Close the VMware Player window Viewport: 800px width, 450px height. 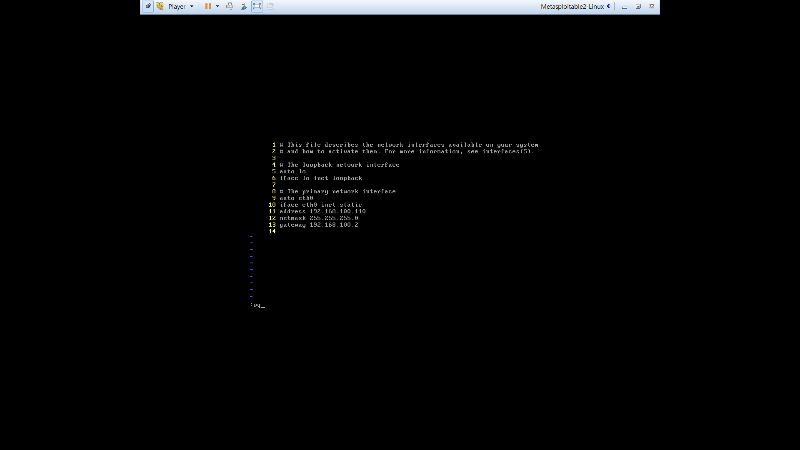[652, 6]
